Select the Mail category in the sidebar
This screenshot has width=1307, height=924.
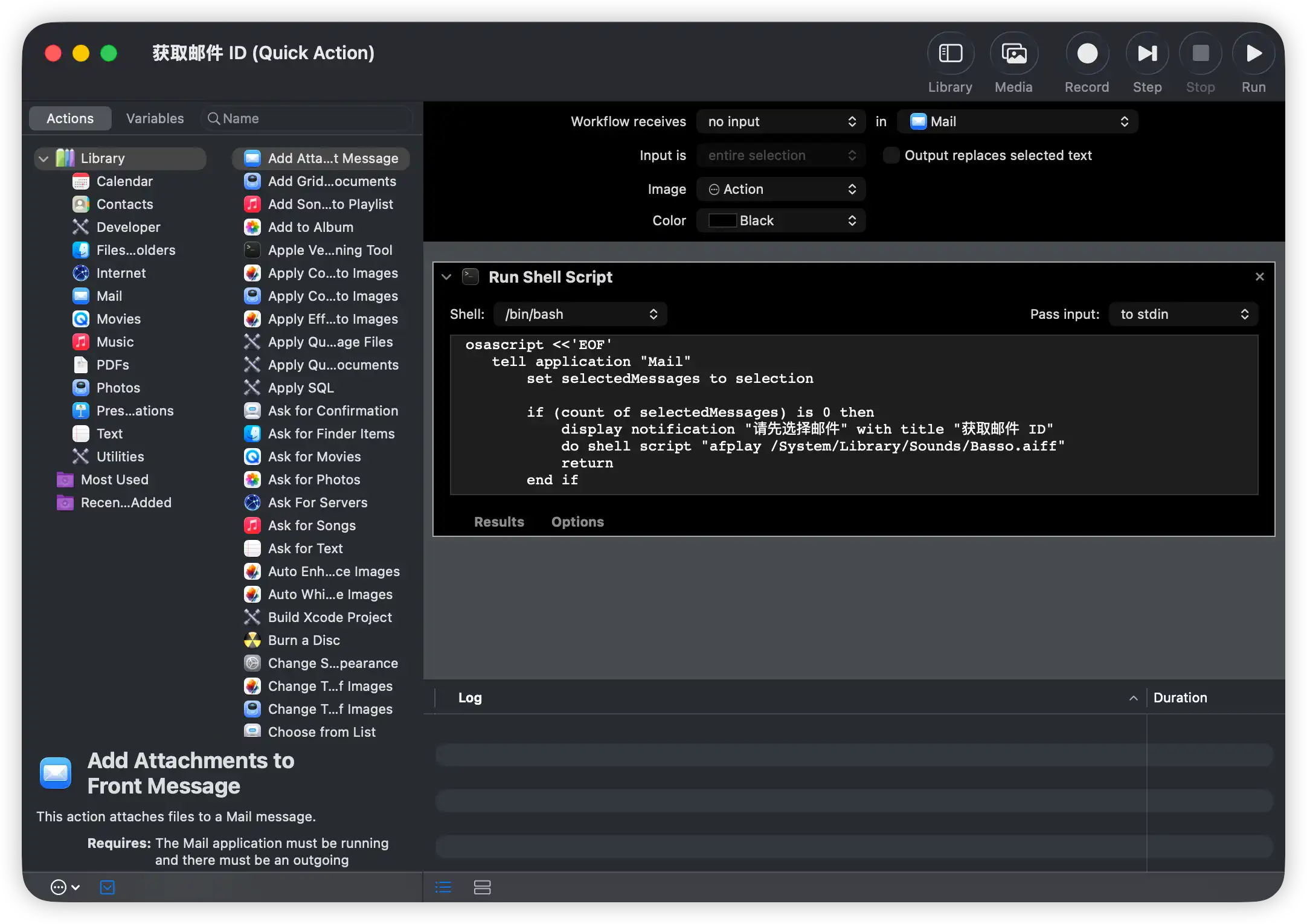pyautogui.click(x=111, y=296)
